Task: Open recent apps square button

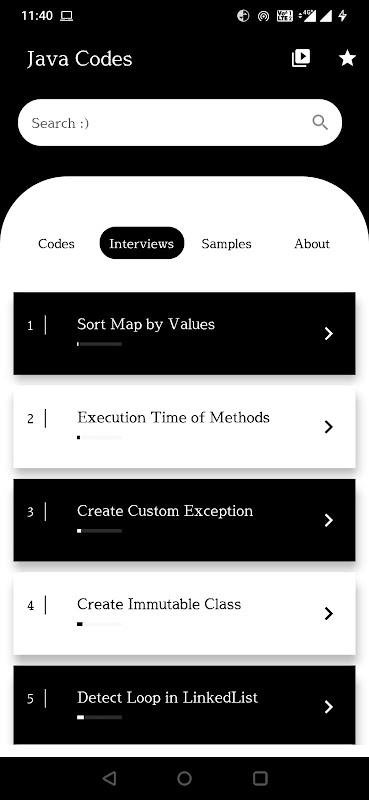Action: point(260,778)
